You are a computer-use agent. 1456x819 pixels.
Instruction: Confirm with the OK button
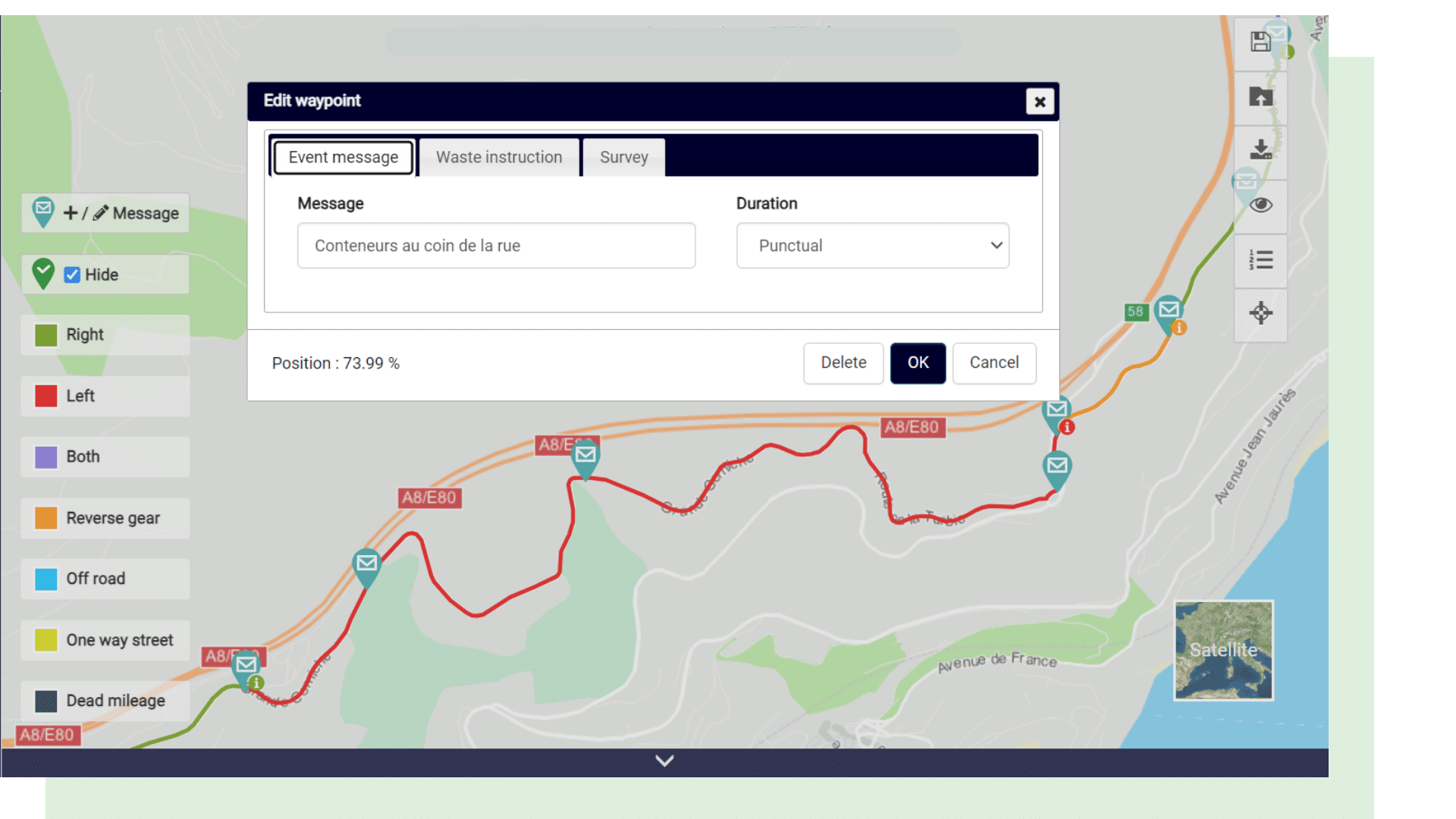(x=918, y=362)
